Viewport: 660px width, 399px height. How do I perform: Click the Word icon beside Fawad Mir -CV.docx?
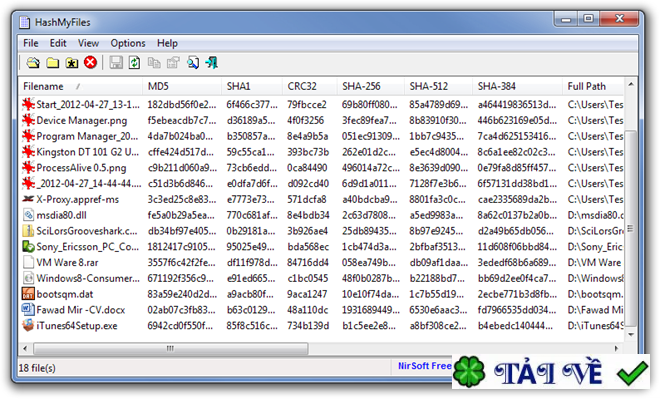tap(28, 310)
